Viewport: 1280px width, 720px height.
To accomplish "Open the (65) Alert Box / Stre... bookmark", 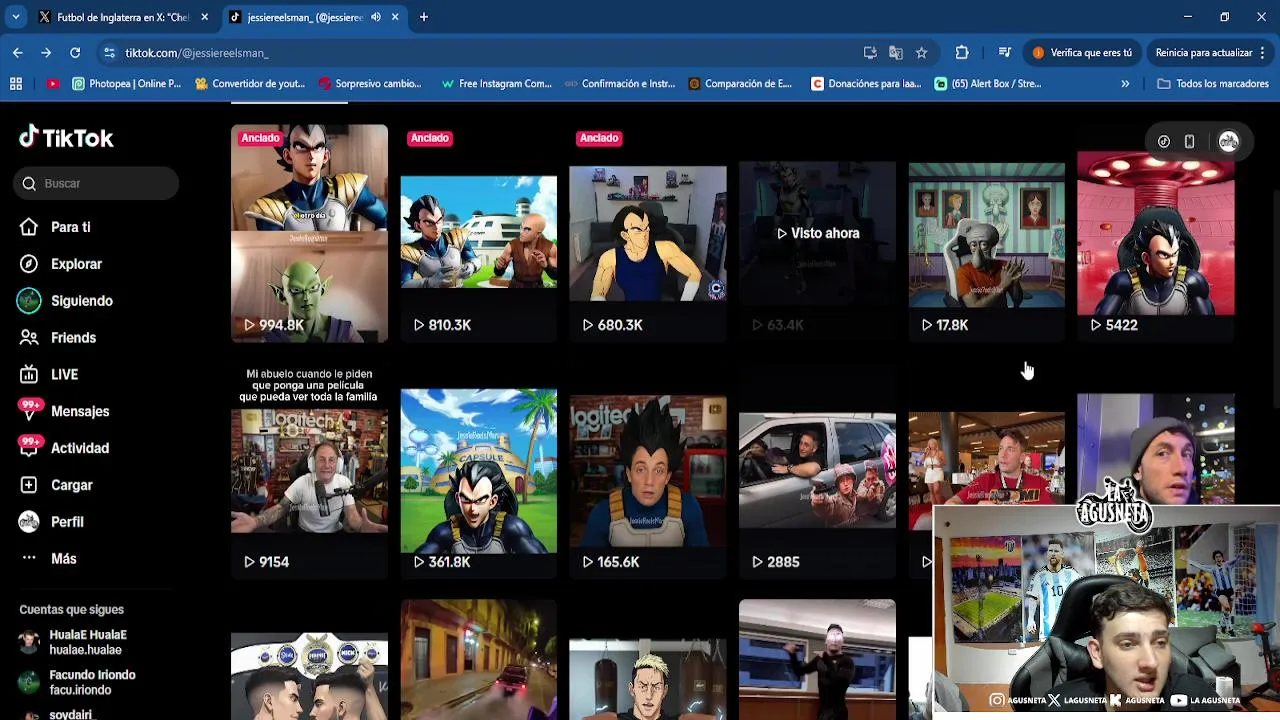I will click(989, 84).
